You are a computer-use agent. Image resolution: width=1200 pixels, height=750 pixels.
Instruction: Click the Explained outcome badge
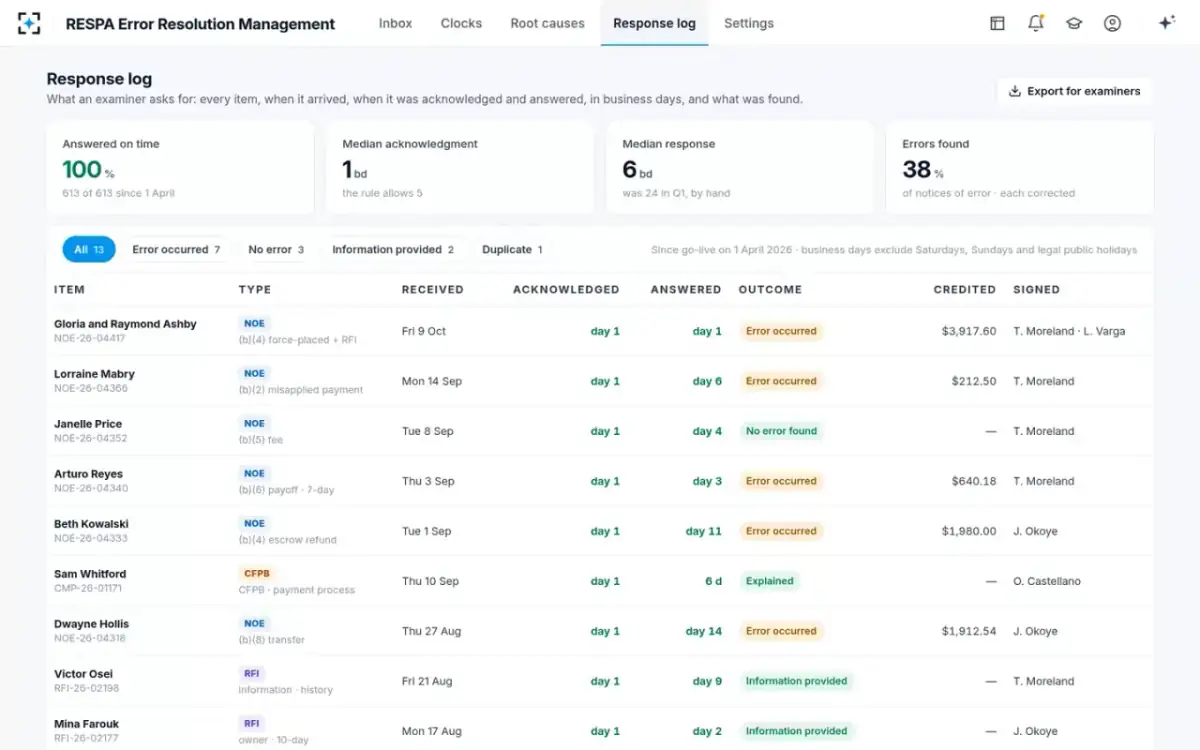(x=769, y=581)
